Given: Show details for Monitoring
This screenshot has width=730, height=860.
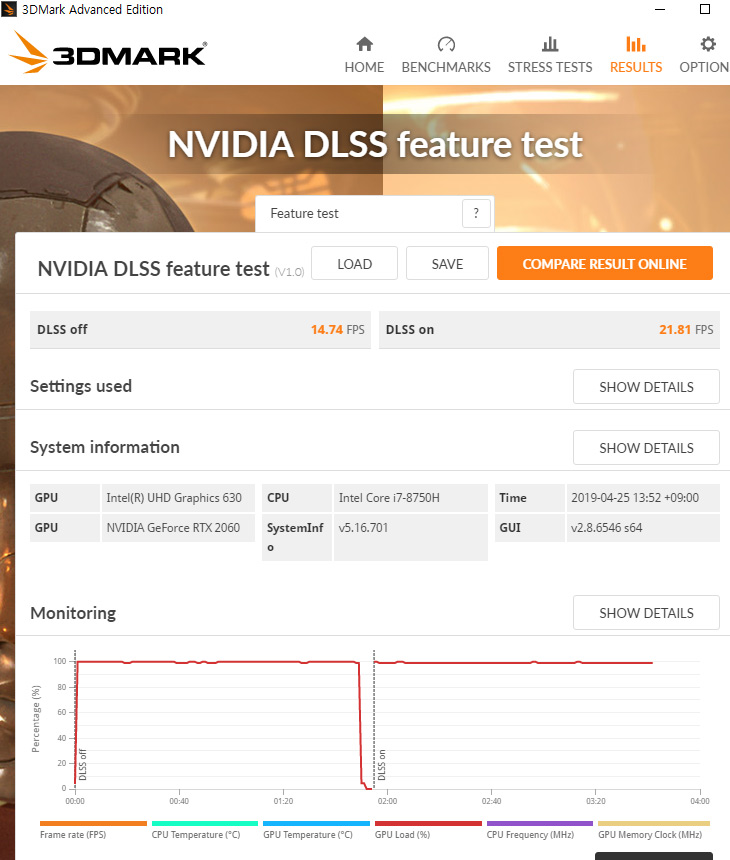Looking at the screenshot, I should (646, 613).
